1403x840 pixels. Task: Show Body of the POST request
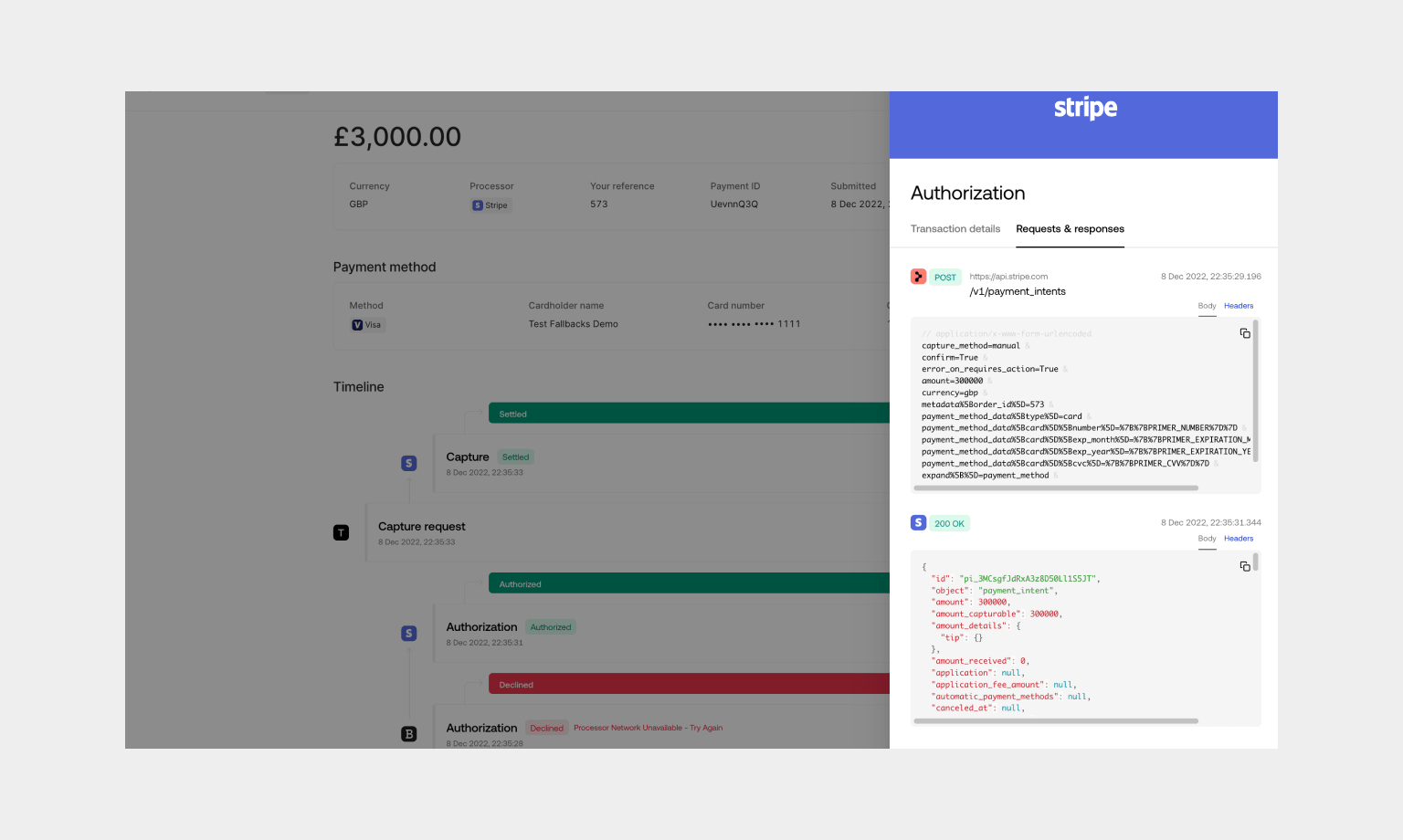coord(1207,306)
